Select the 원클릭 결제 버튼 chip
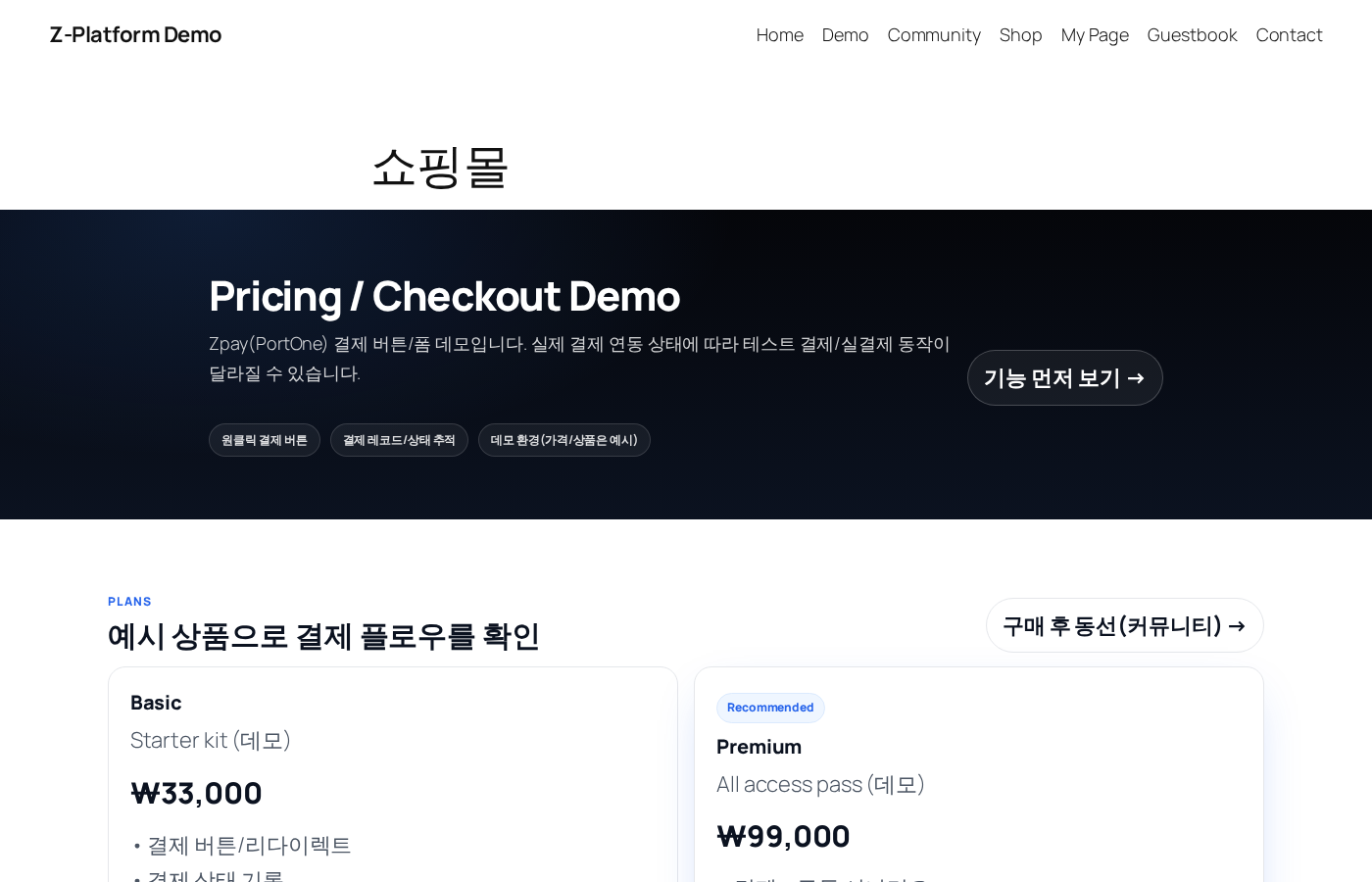The image size is (1372, 882). point(265,439)
